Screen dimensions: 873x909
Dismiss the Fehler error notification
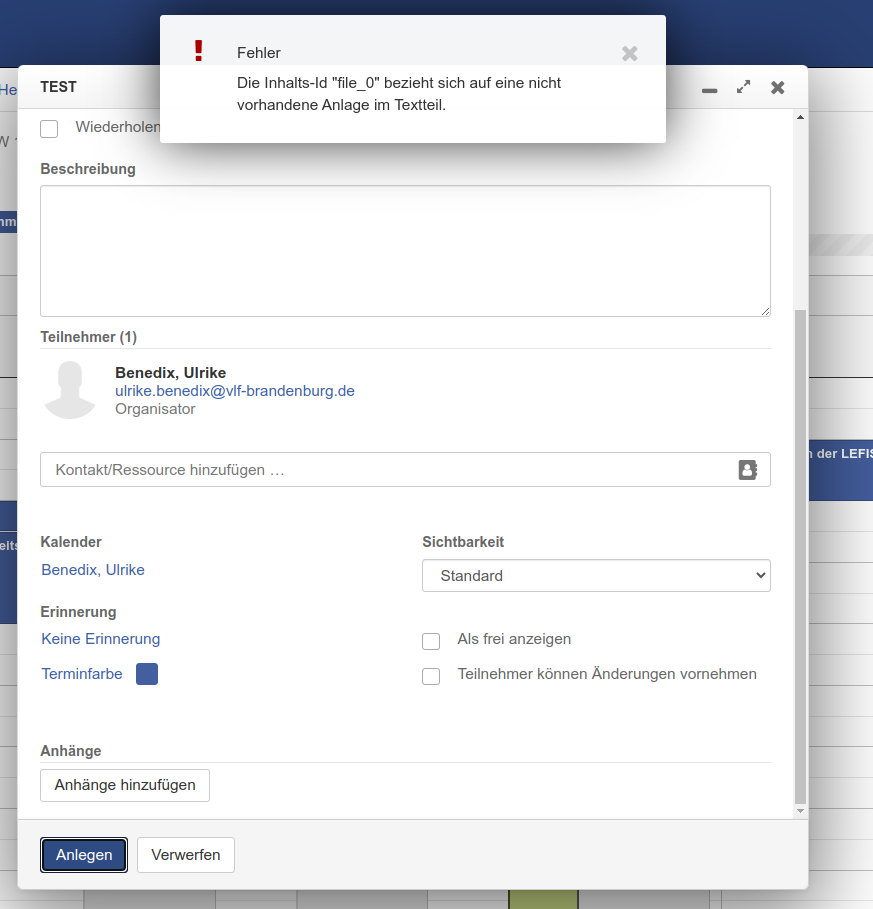629,54
